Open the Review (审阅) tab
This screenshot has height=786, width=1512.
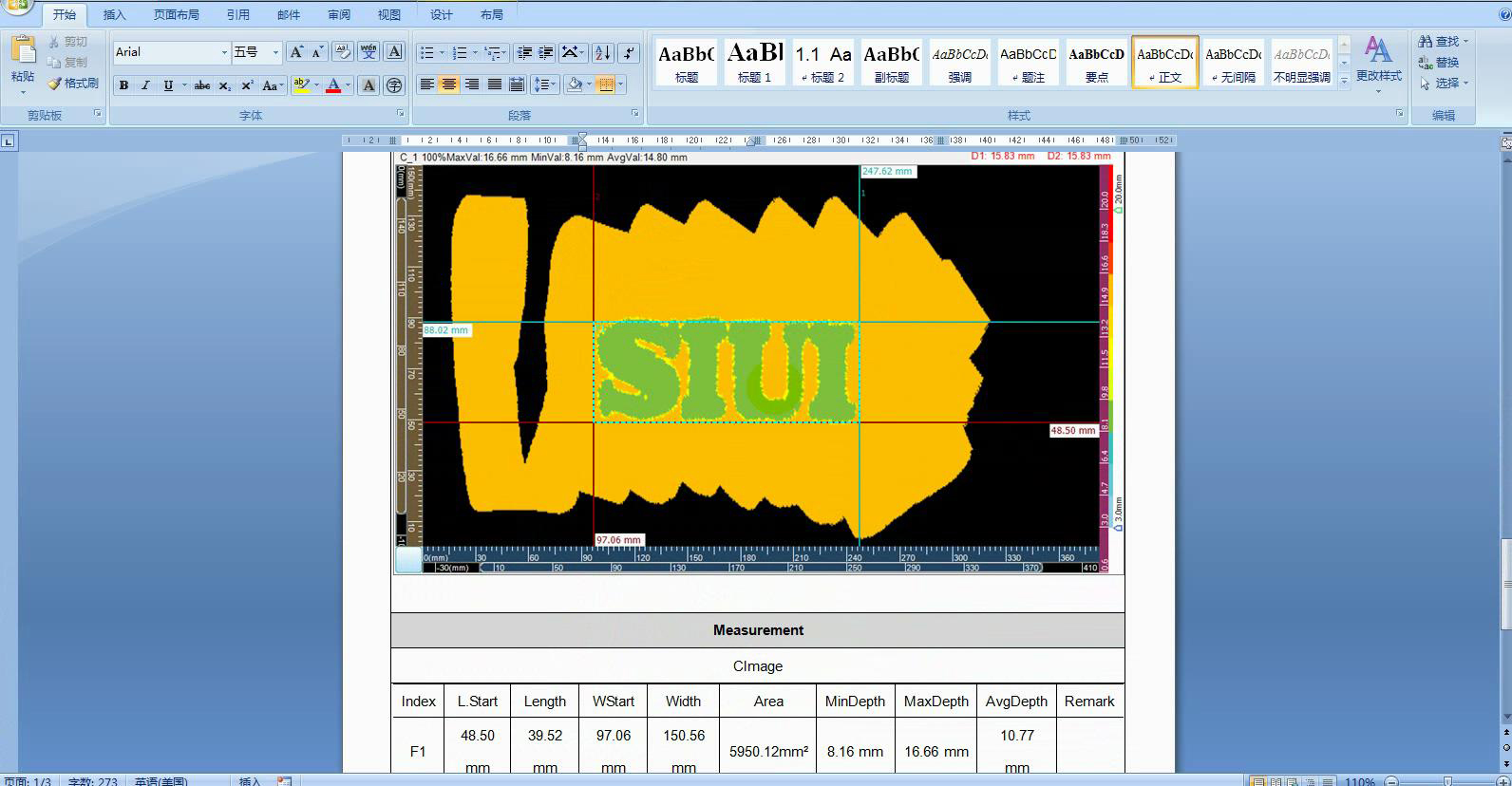(x=339, y=14)
